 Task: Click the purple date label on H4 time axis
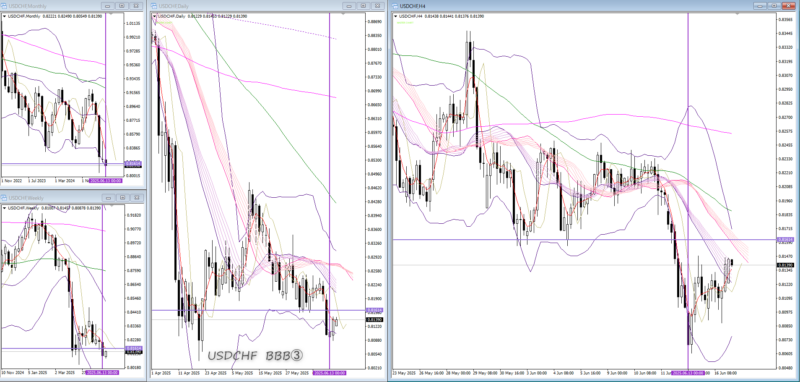pyautogui.click(x=688, y=373)
